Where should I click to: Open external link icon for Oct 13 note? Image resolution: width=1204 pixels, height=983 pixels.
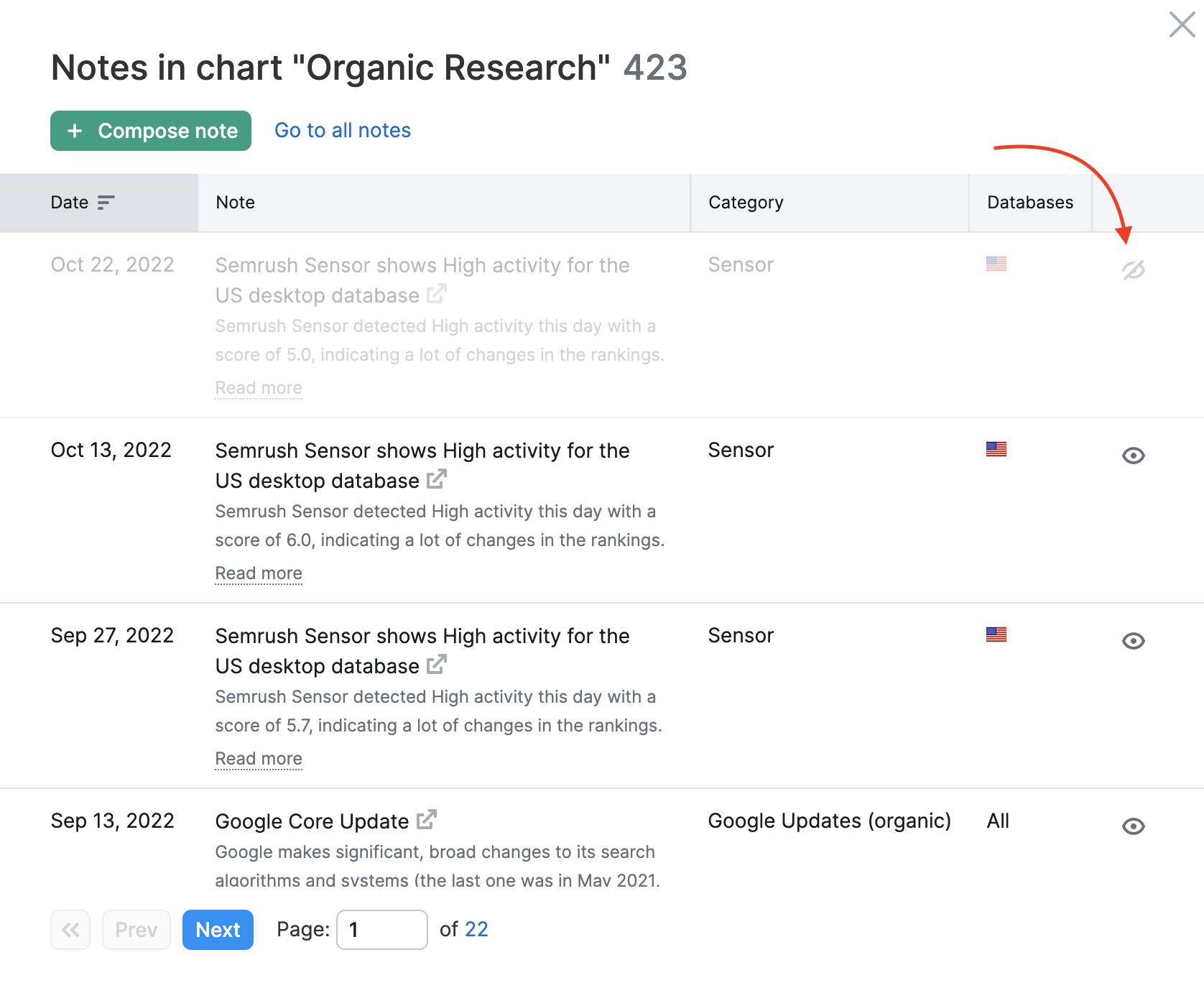point(437,479)
